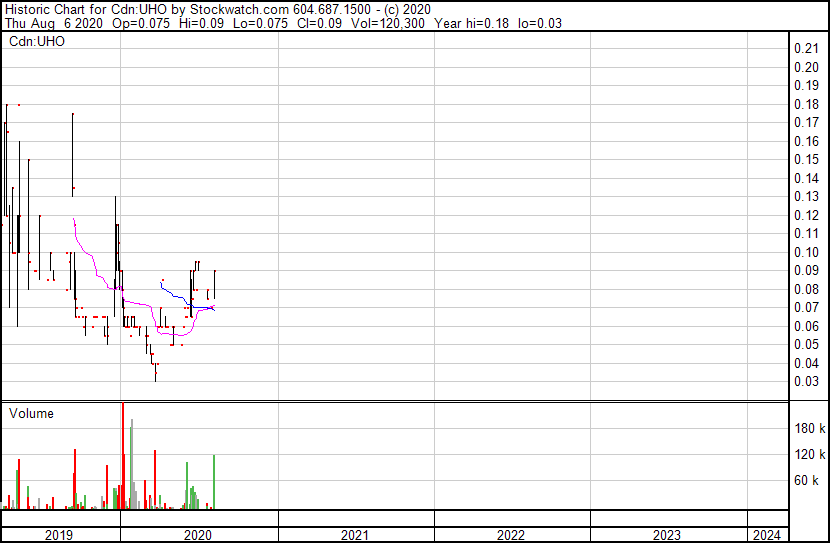Select the 2020 year label on timeline
830x543 pixels.
pos(199,535)
